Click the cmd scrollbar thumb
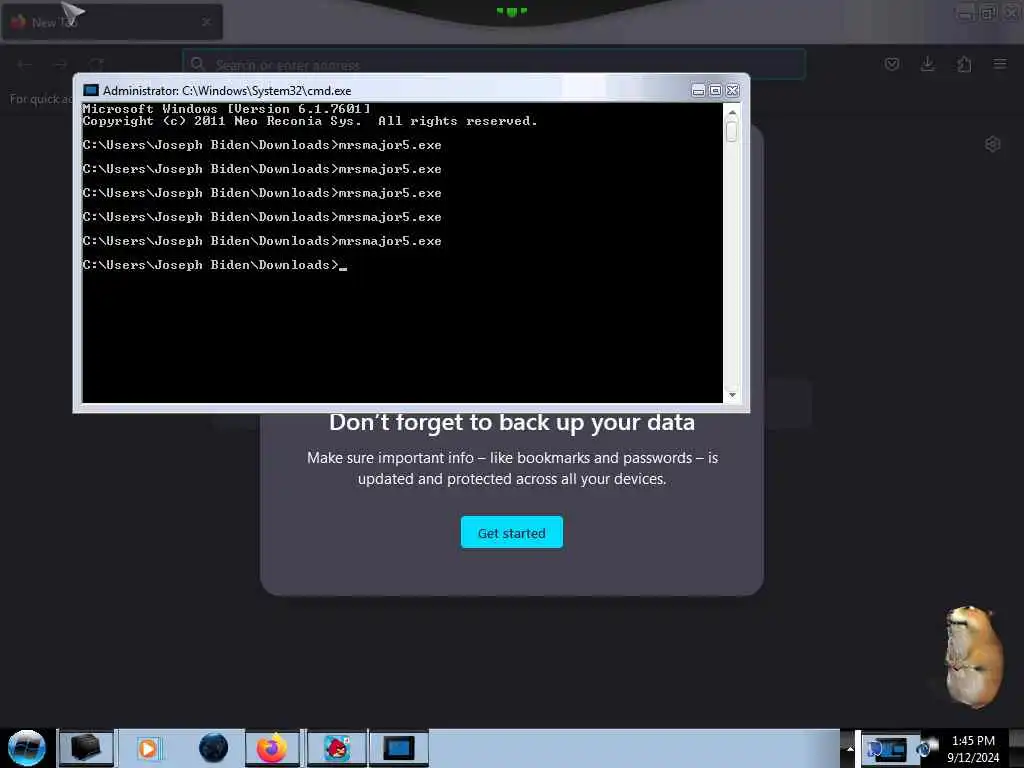The width and height of the screenshot is (1024, 768). 732,131
